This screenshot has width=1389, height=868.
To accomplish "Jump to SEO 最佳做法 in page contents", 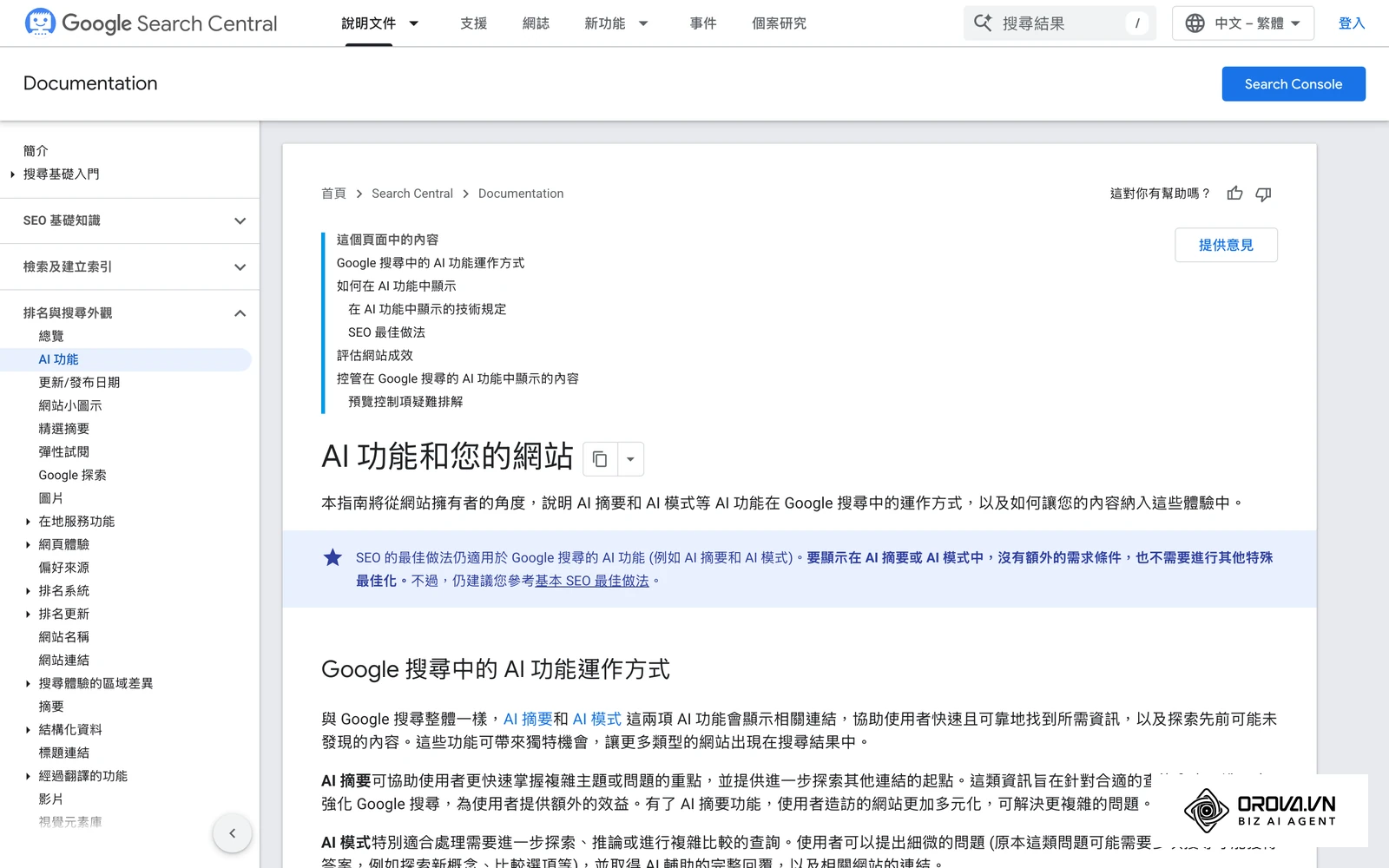I will pos(386,332).
